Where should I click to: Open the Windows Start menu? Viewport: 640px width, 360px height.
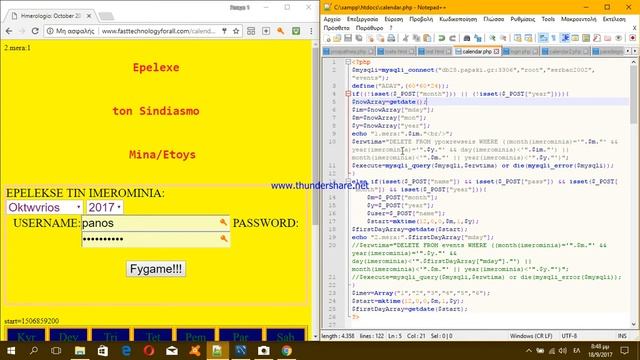11,351
